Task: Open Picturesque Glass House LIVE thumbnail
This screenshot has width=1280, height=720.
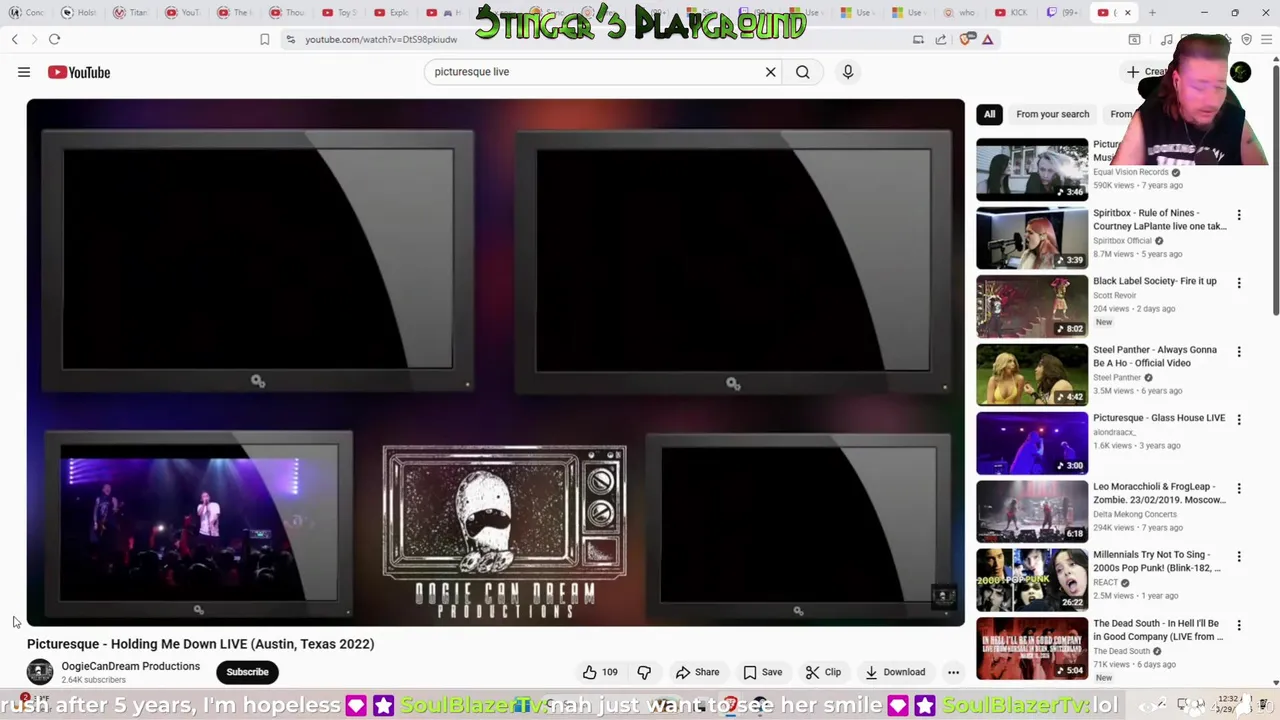Action: click(1032, 443)
